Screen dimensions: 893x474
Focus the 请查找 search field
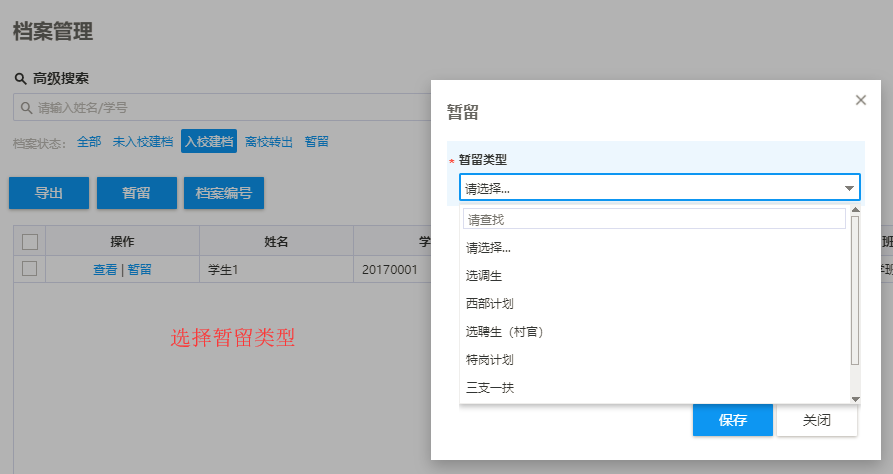(654, 219)
